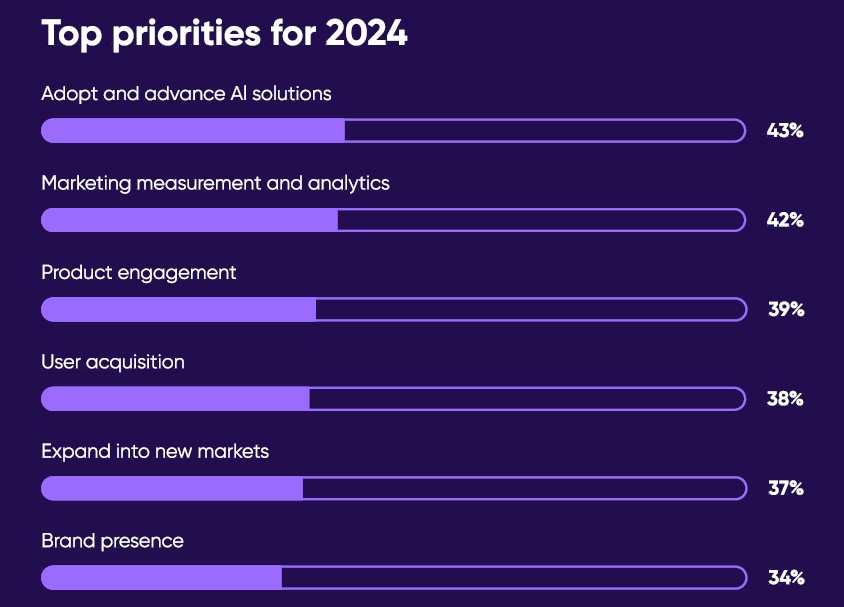Click the "Brand presence" label
The width and height of the screenshot is (844, 607).
click(x=113, y=541)
